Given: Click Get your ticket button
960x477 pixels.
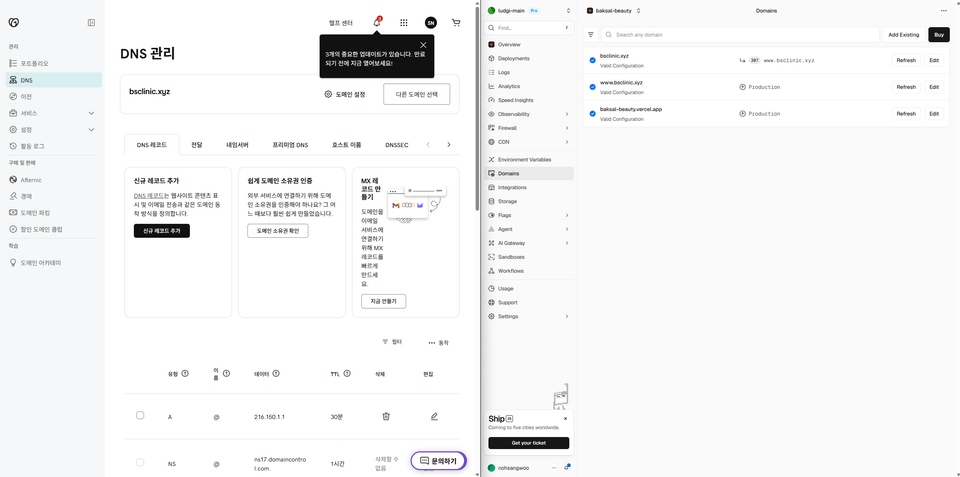Looking at the screenshot, I should click(528, 443).
